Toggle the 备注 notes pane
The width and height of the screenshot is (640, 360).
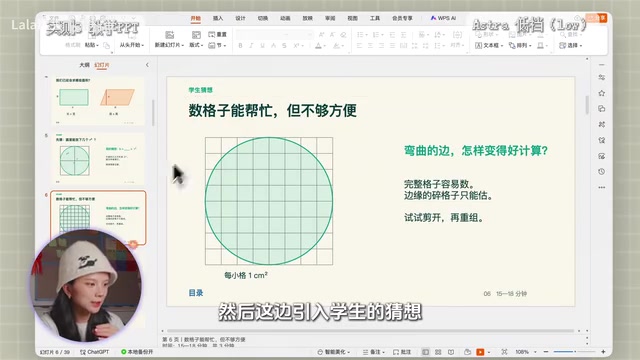point(373,352)
